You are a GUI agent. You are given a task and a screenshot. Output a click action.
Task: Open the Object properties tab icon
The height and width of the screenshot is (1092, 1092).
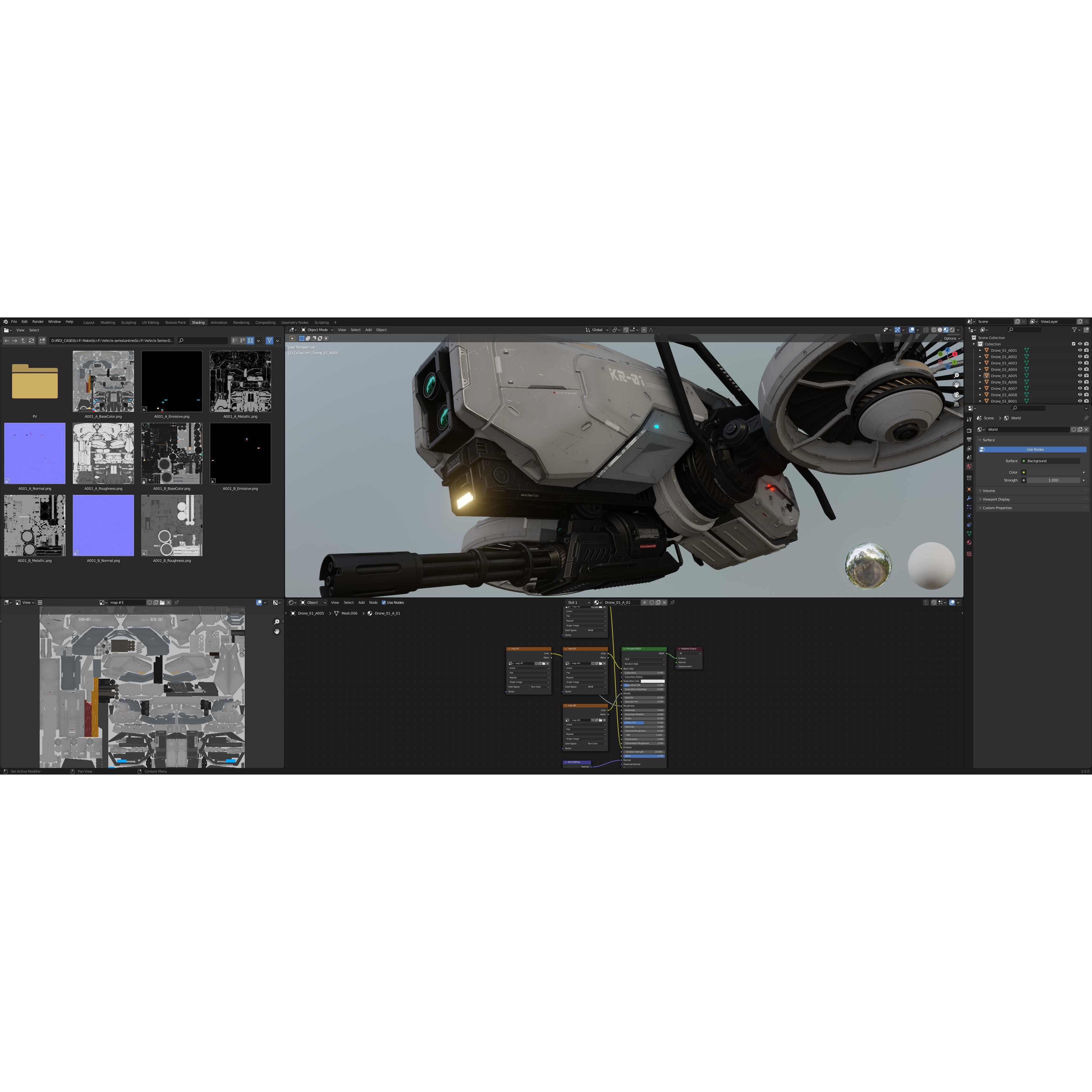[x=969, y=489]
